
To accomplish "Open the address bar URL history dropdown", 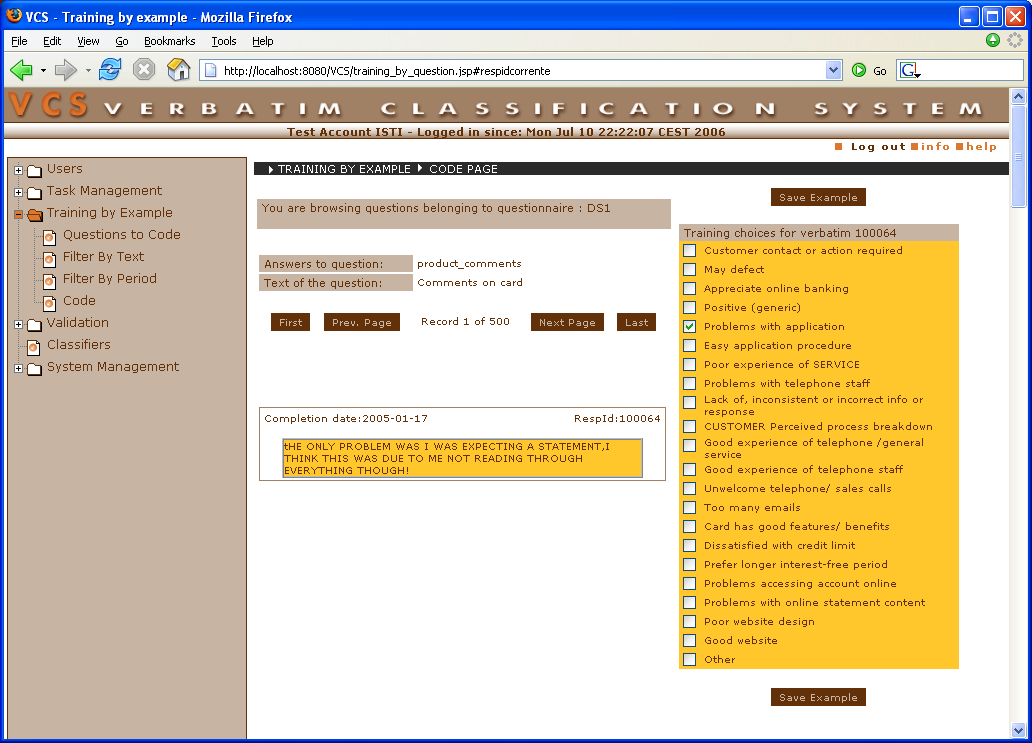I will [834, 71].
